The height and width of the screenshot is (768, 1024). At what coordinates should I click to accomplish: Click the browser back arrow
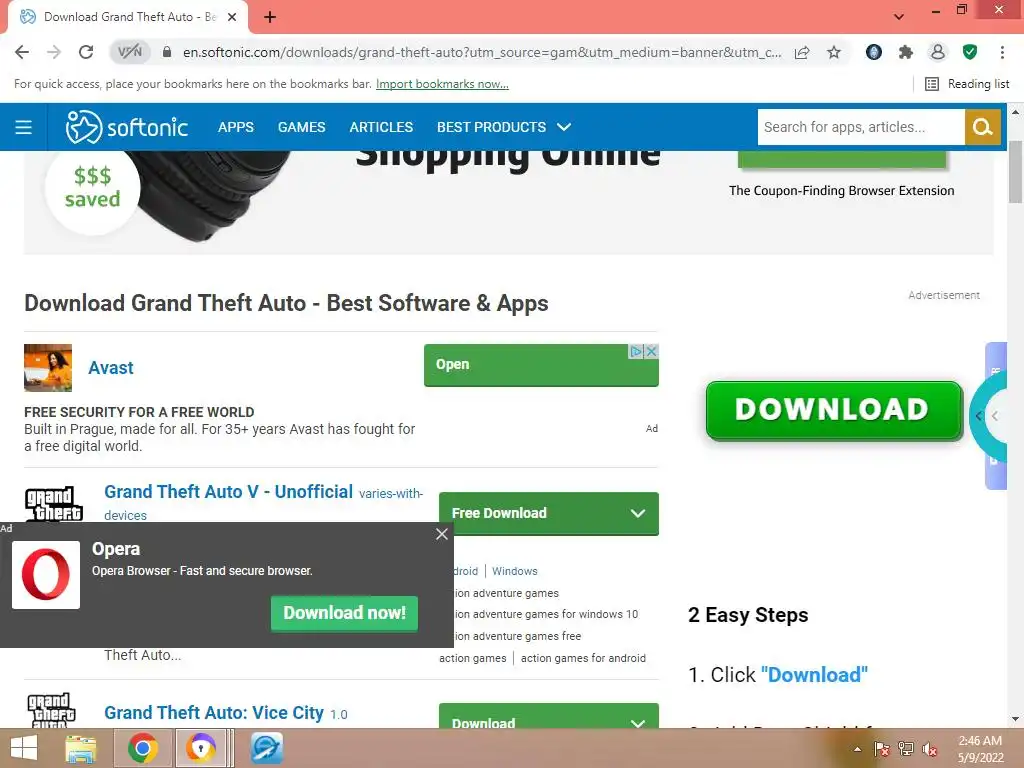pyautogui.click(x=22, y=52)
